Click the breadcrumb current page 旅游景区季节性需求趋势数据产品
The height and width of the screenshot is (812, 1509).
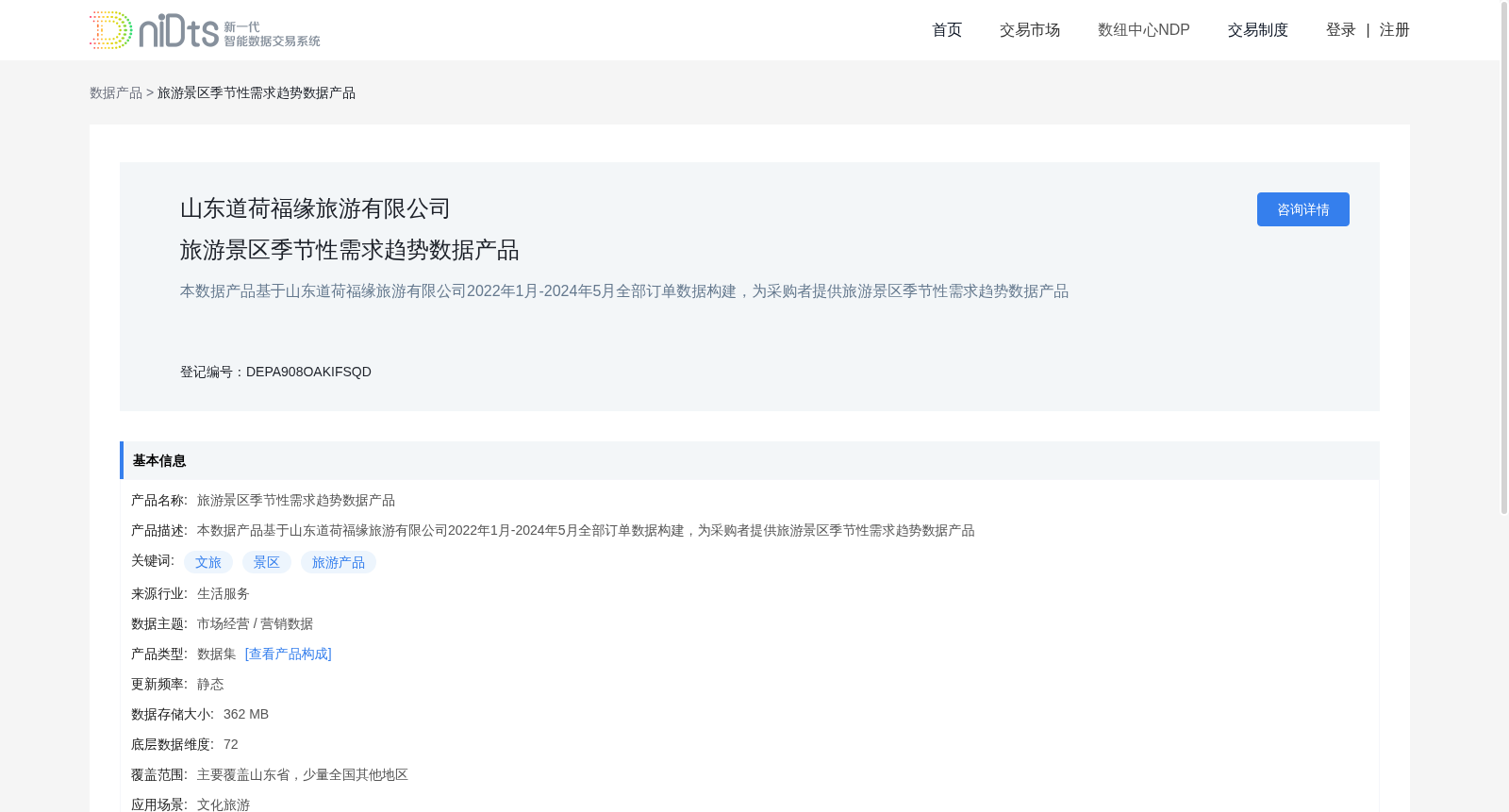pos(257,92)
